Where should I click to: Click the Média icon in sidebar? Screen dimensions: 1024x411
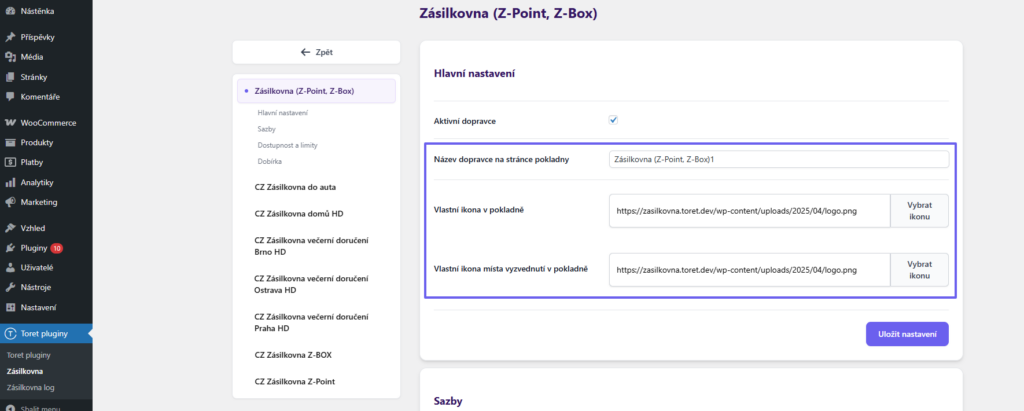pyautogui.click(x=10, y=57)
